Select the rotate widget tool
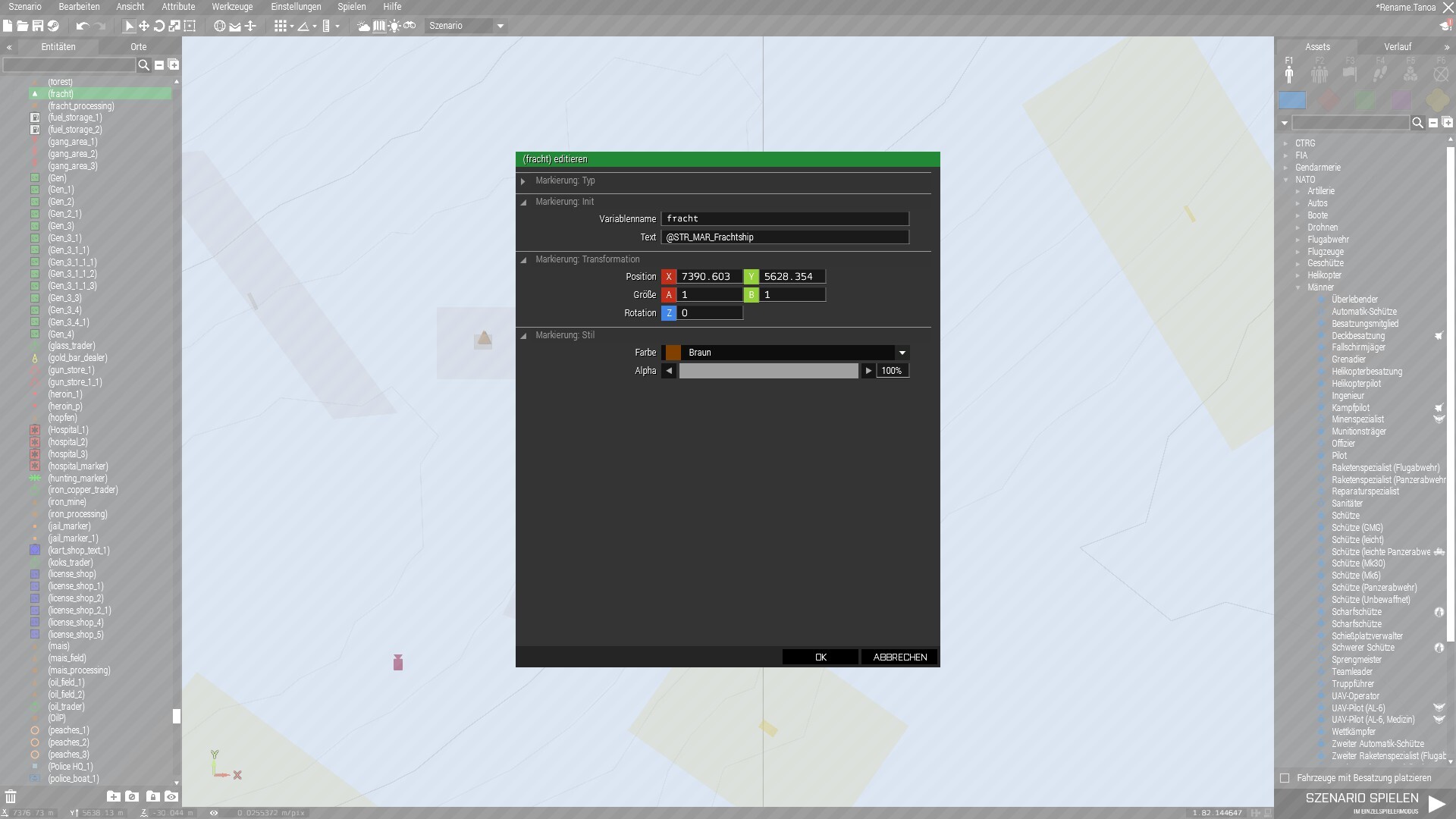The width and height of the screenshot is (1456, 819). [159, 26]
